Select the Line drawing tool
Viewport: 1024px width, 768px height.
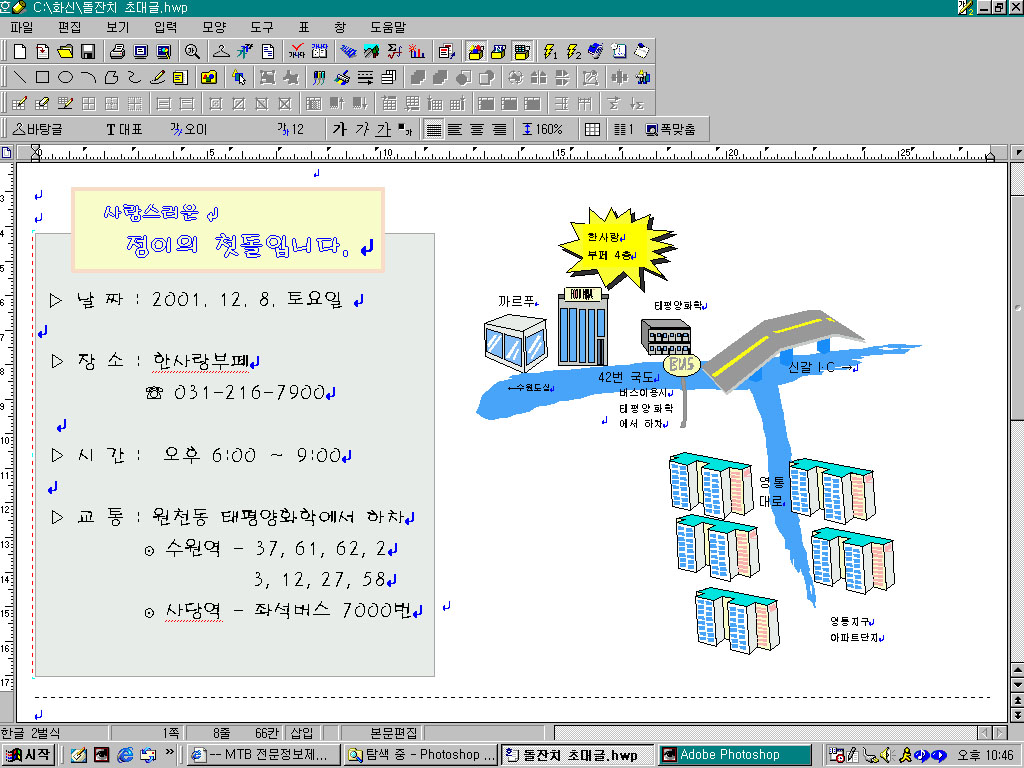pos(20,77)
